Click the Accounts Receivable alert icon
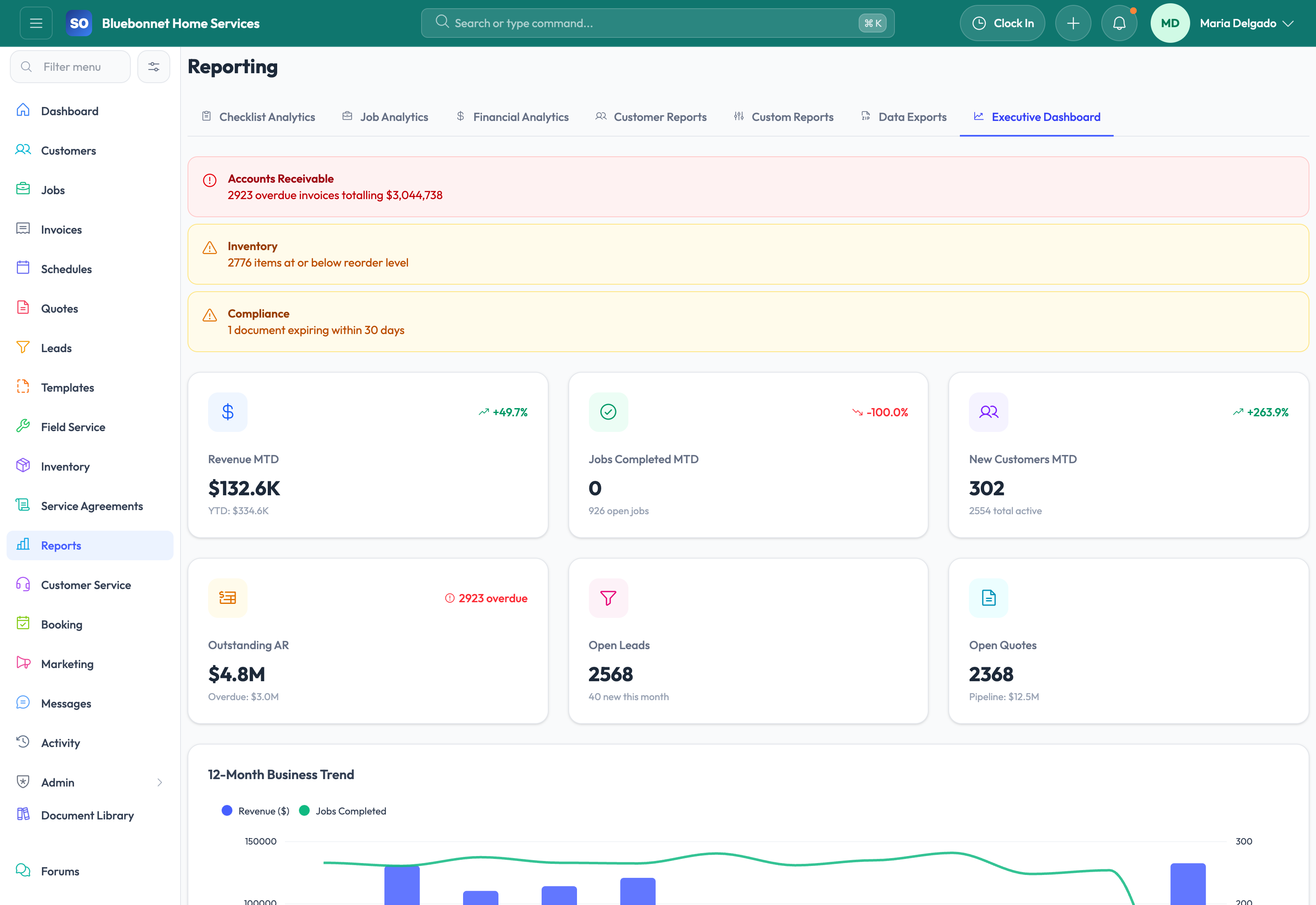The width and height of the screenshot is (1316, 905). tap(210, 180)
